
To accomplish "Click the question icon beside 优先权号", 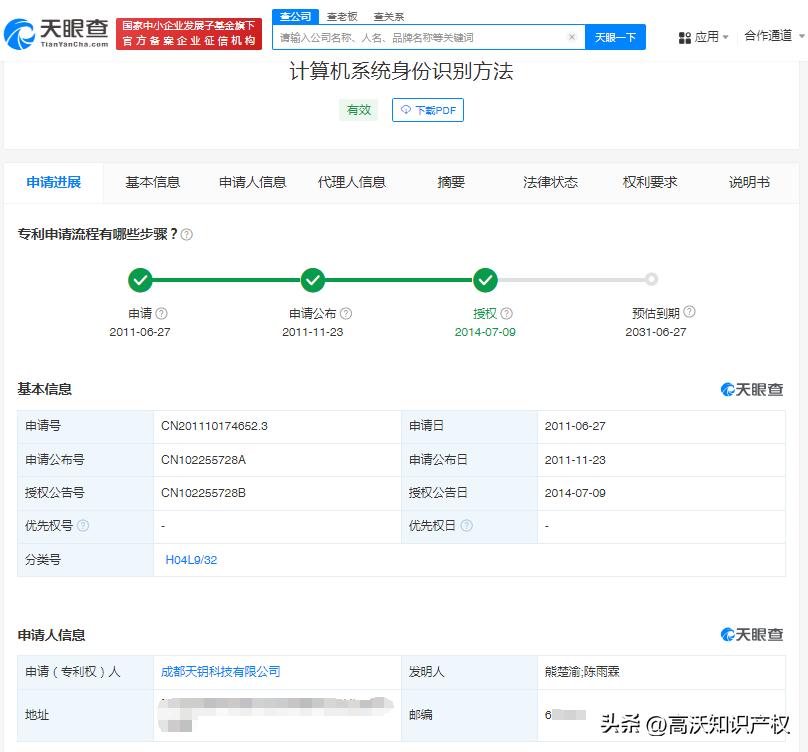I will [x=84, y=527].
